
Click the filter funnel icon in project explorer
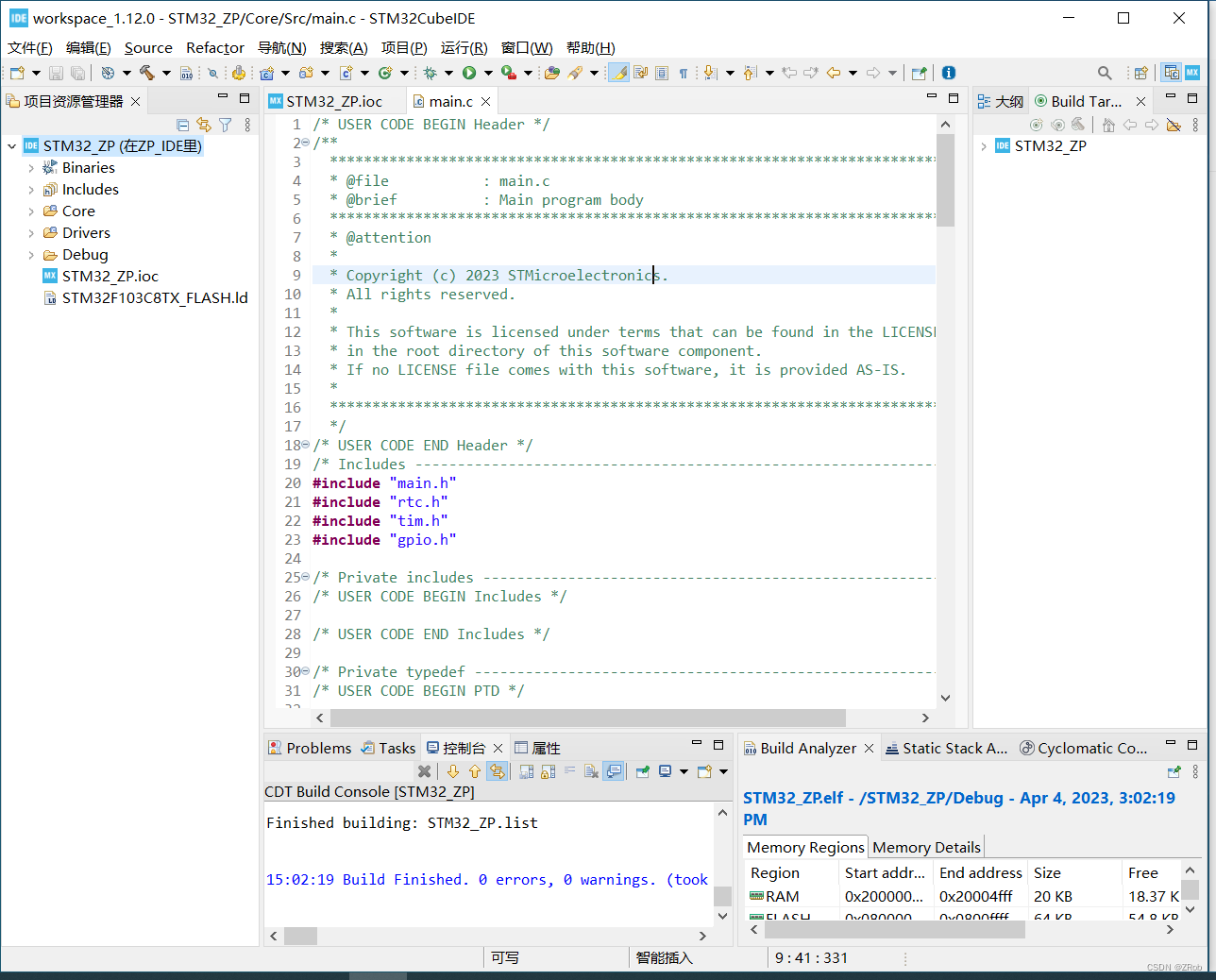point(226,125)
